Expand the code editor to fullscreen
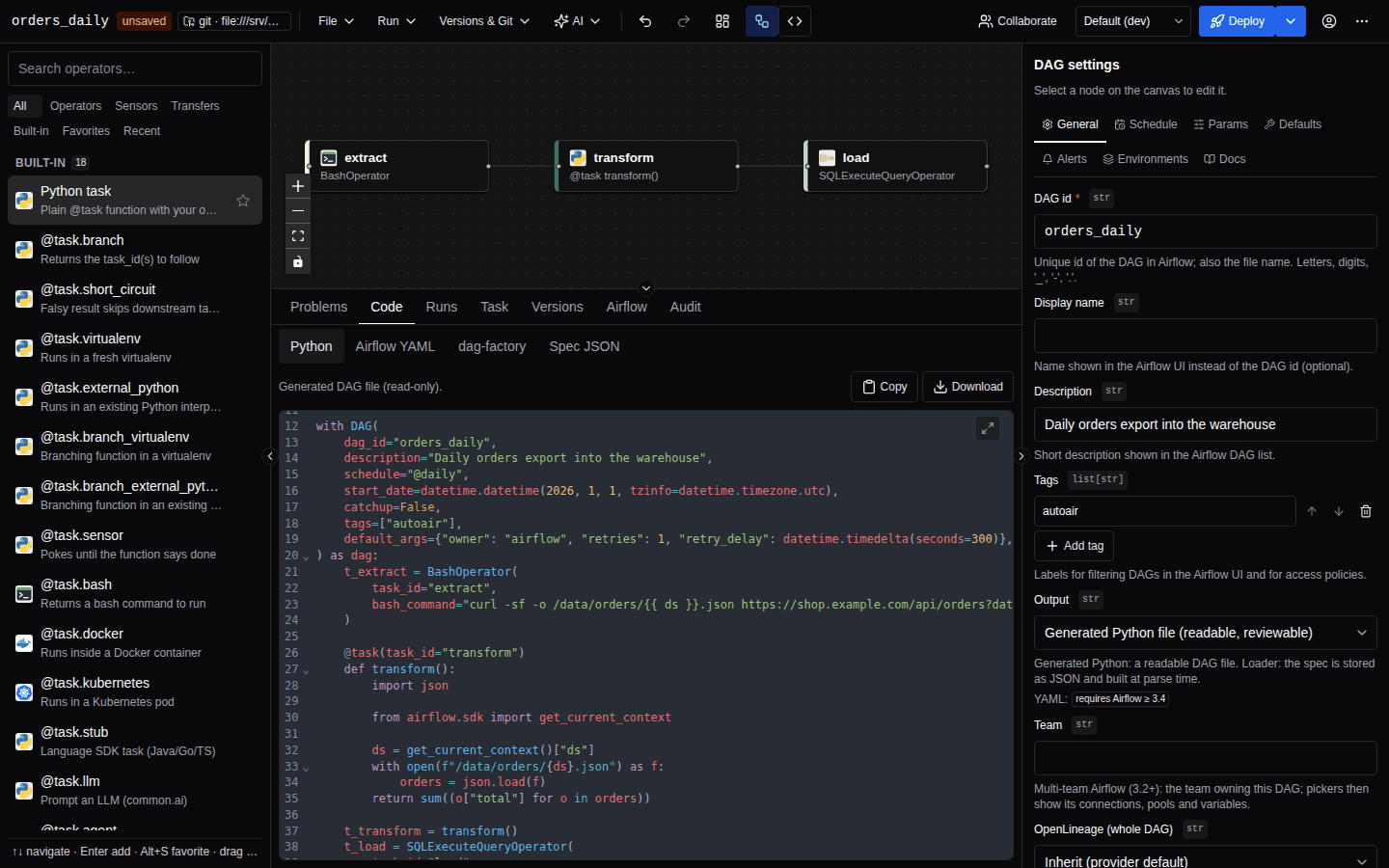 click(988, 428)
